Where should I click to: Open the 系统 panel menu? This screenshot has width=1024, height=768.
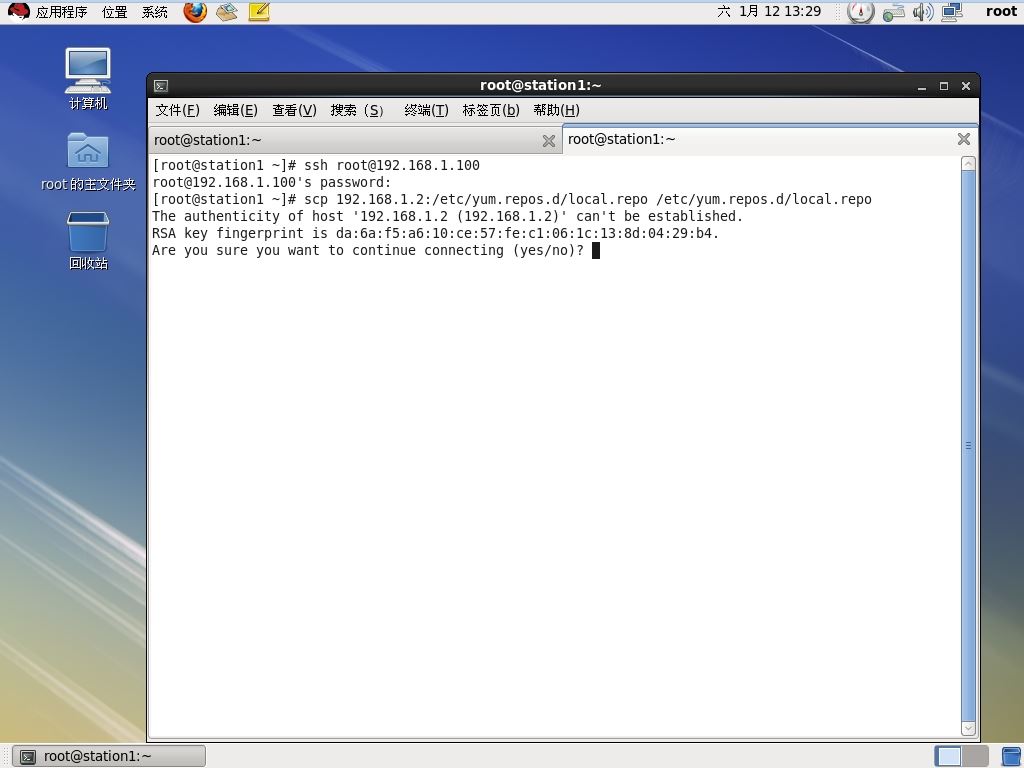[155, 12]
